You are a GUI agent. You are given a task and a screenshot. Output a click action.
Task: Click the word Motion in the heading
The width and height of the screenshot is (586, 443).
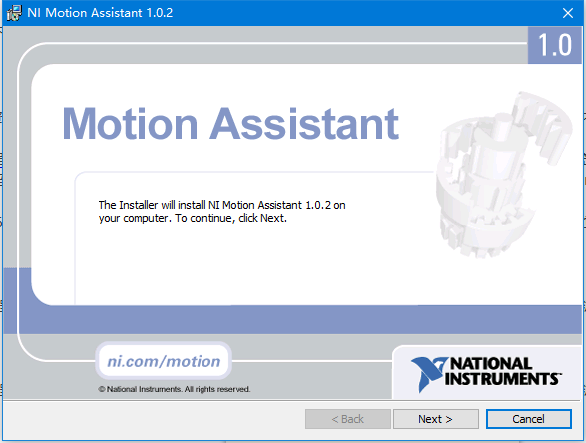pos(130,124)
